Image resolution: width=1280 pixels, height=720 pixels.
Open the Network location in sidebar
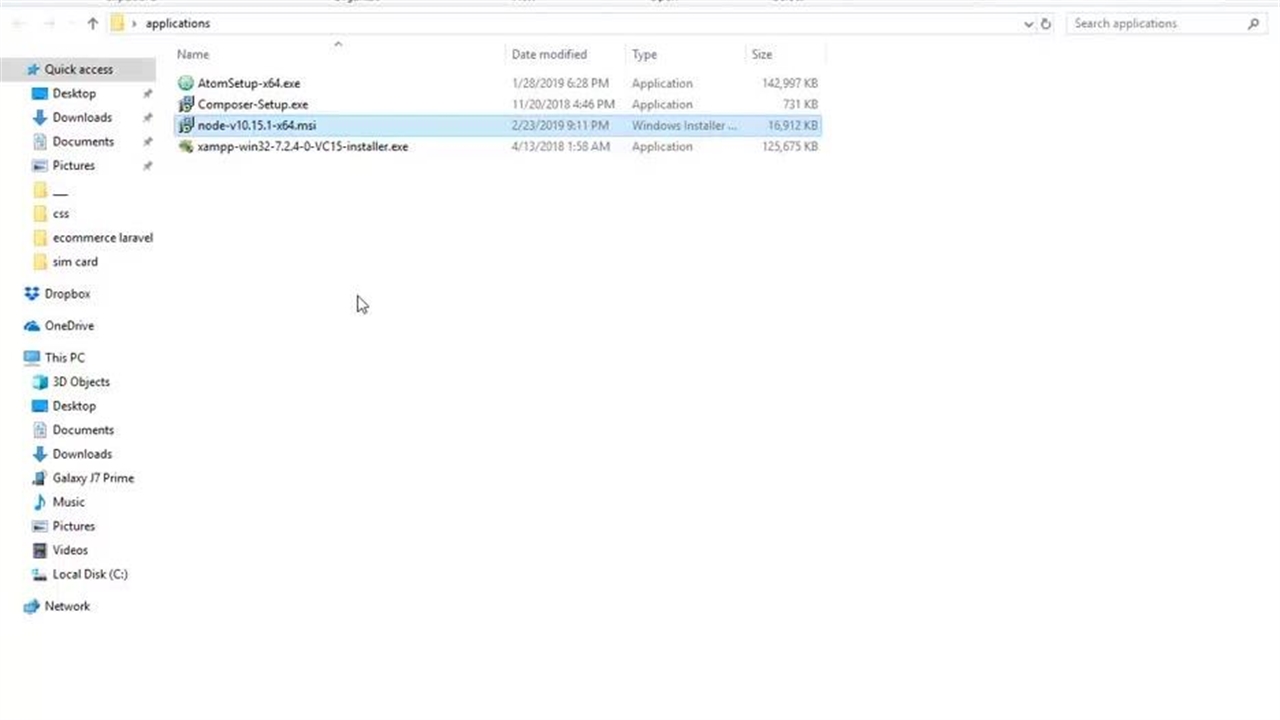pyautogui.click(x=67, y=606)
